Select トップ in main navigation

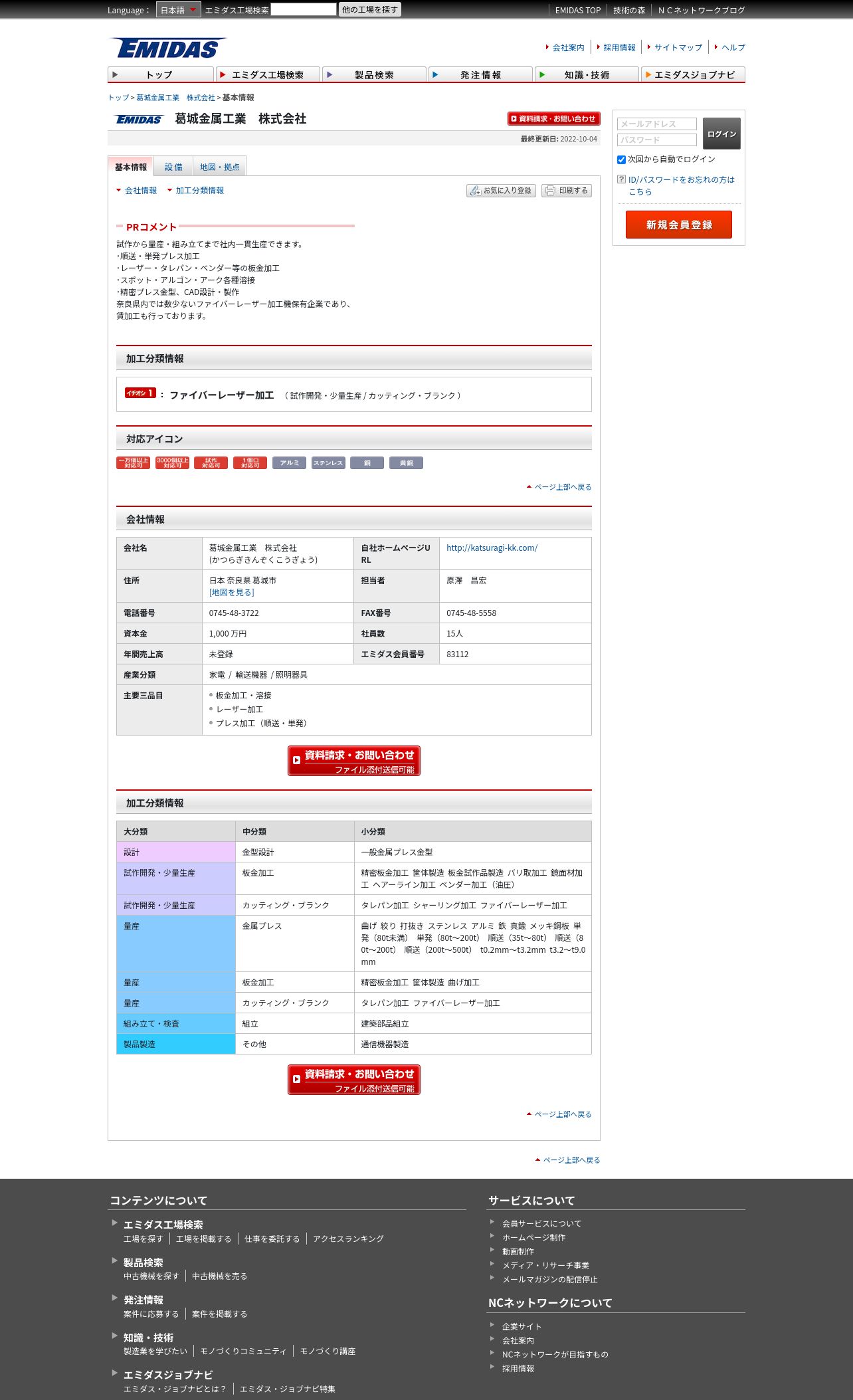[x=161, y=74]
